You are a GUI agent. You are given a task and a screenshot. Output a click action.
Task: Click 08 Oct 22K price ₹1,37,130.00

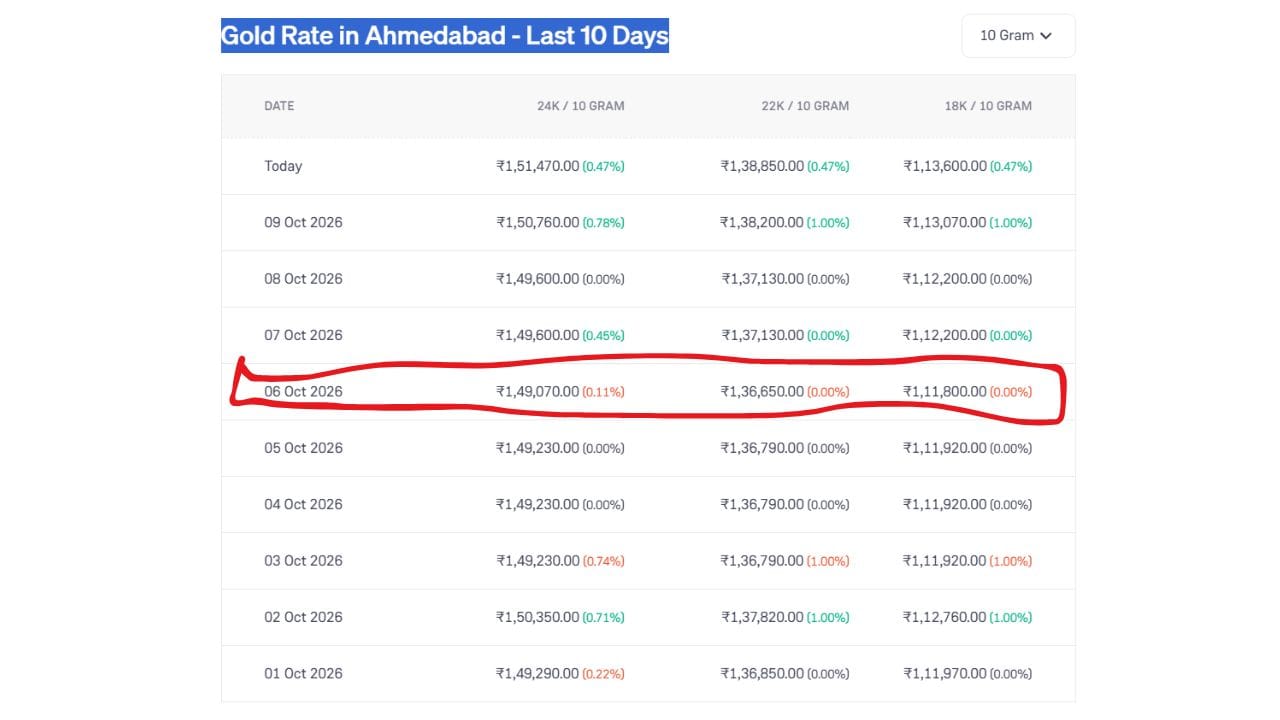pyautogui.click(x=762, y=279)
